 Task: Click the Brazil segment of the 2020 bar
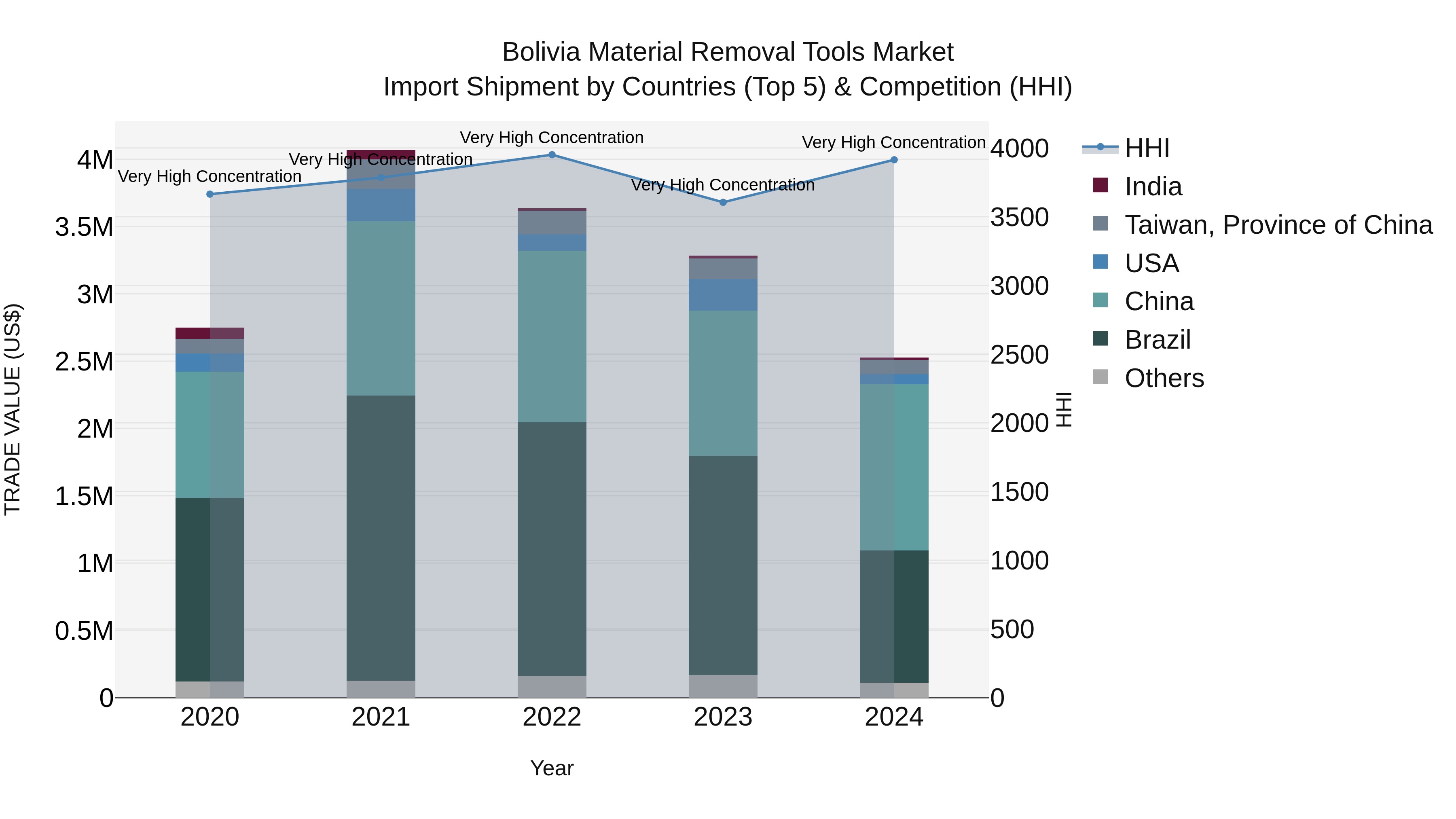click(x=210, y=590)
